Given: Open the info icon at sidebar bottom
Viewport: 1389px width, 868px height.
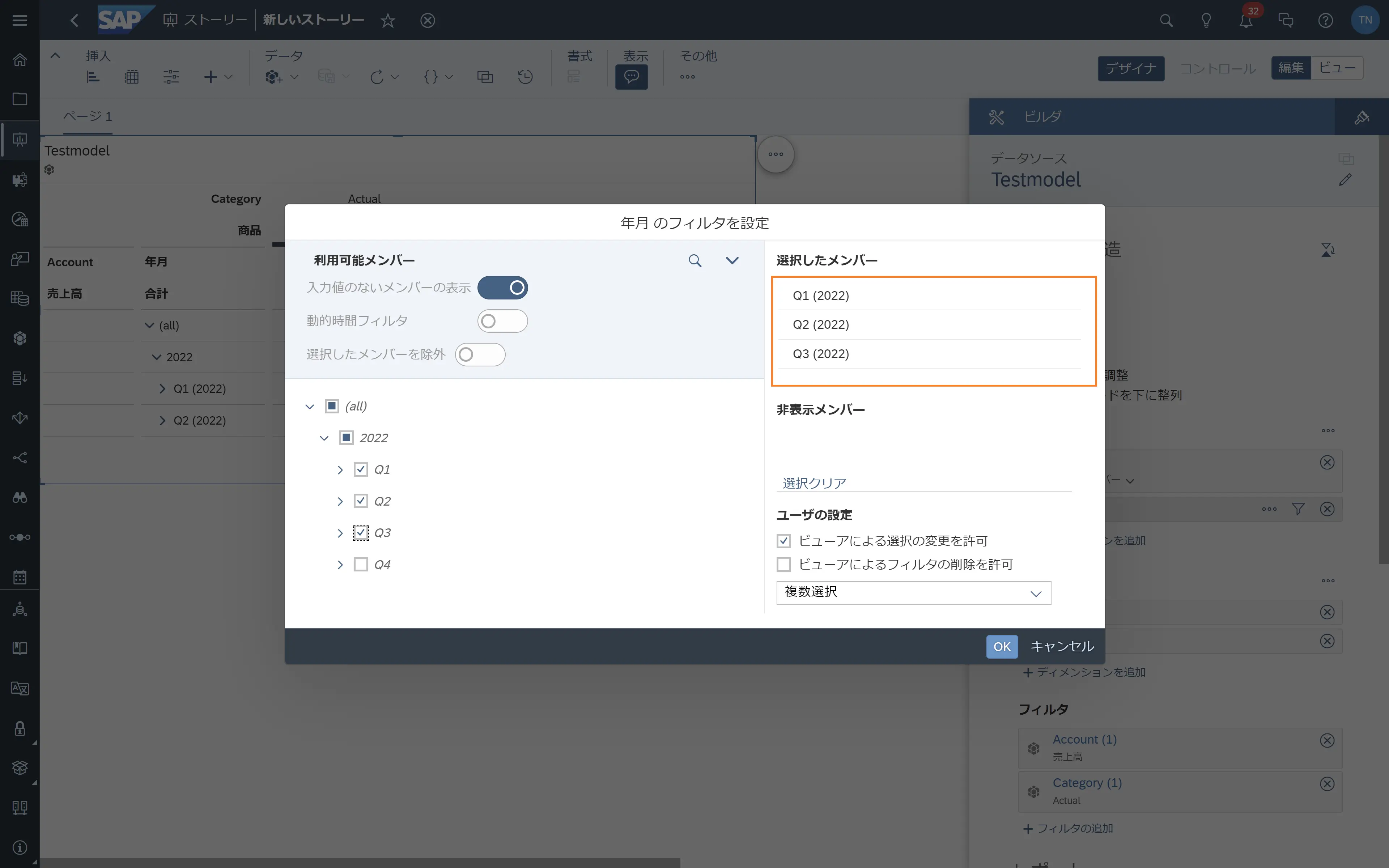Looking at the screenshot, I should click(x=20, y=847).
